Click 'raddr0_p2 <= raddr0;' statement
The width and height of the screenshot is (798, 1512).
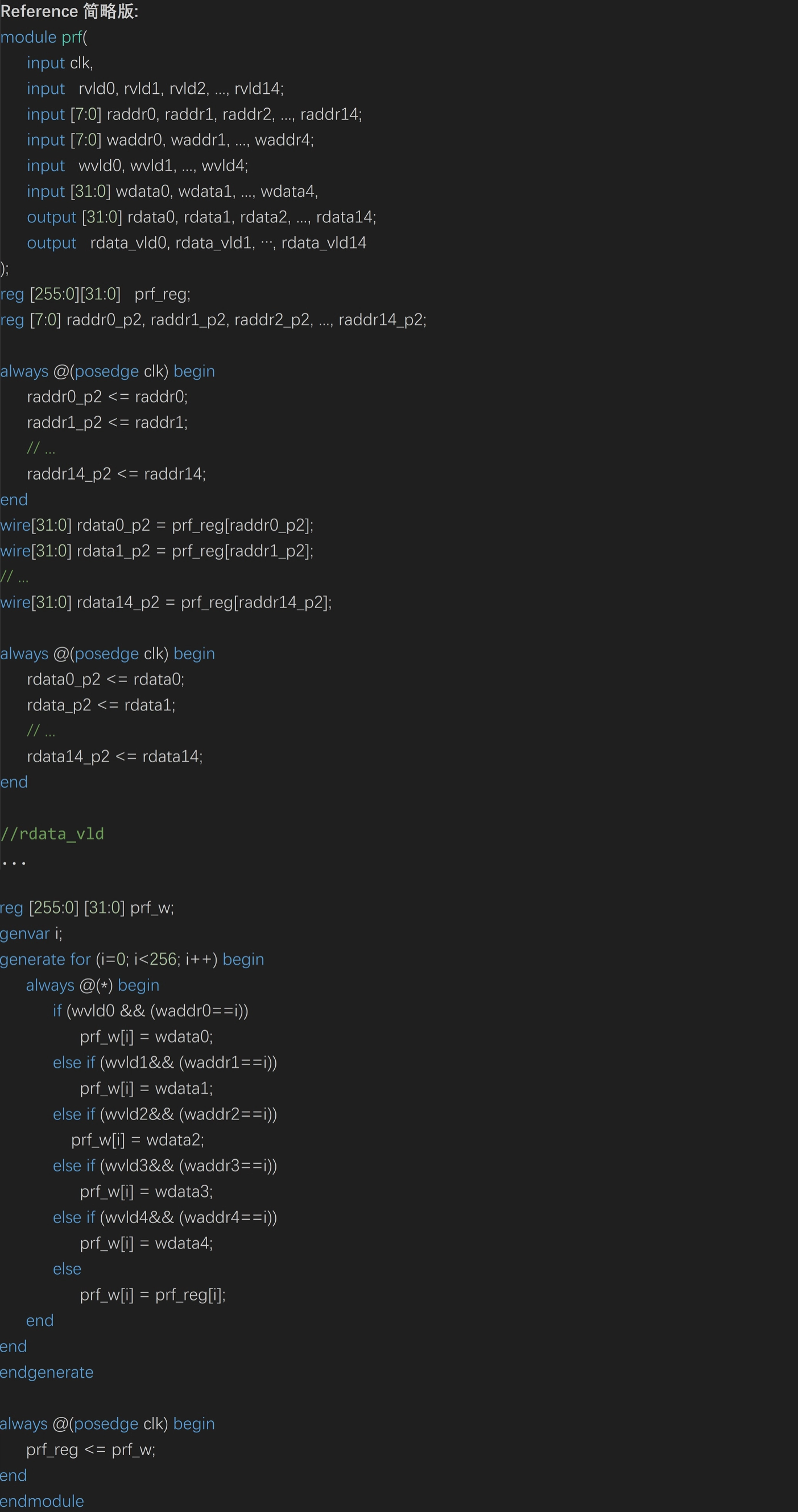pos(107,397)
